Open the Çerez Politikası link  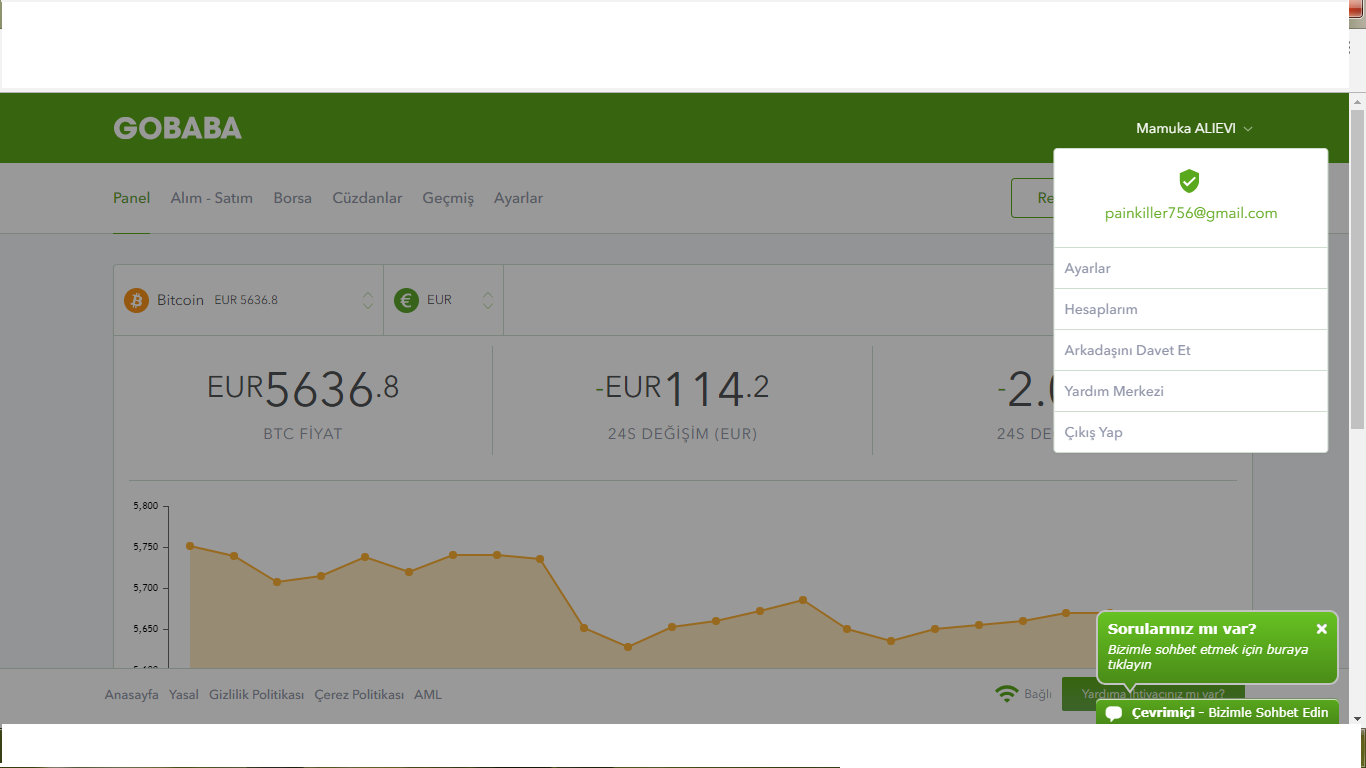pos(359,694)
